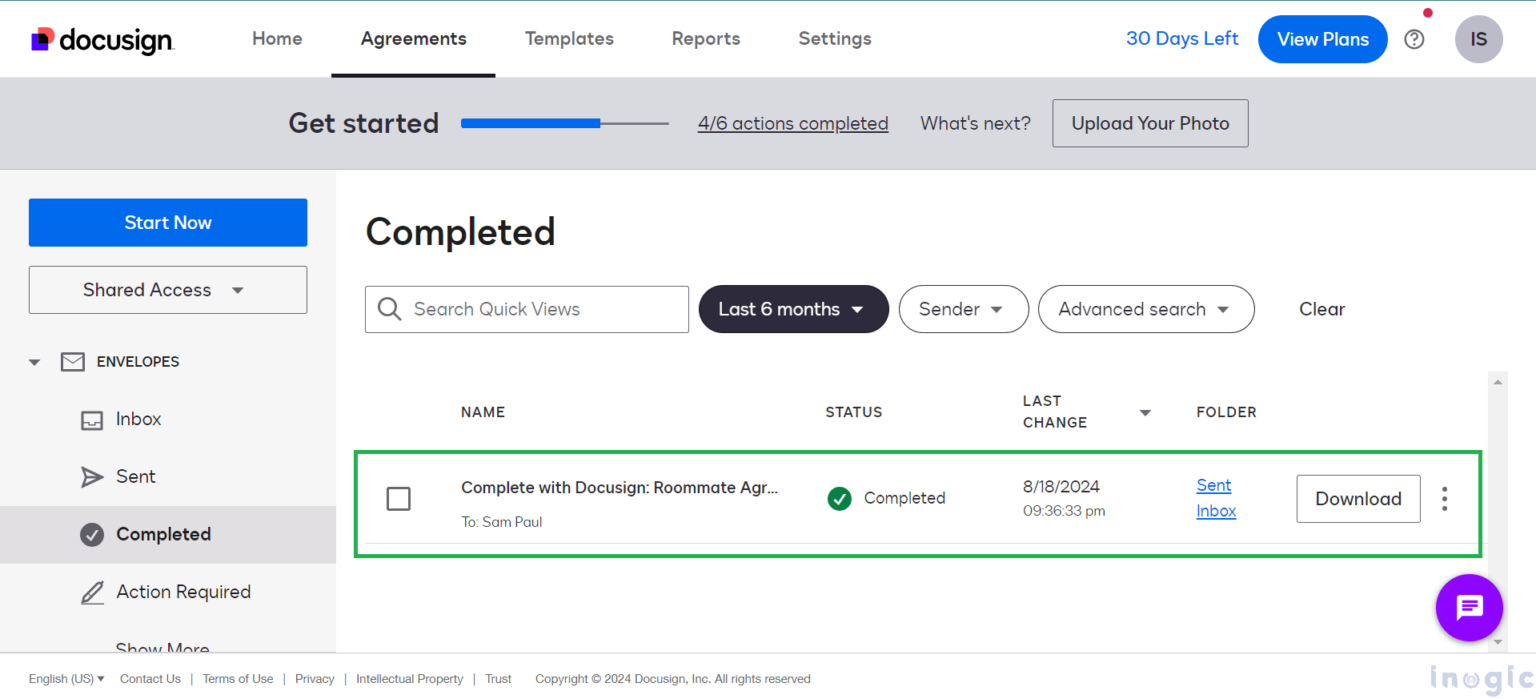Select Action Required in the sidebar

(184, 591)
